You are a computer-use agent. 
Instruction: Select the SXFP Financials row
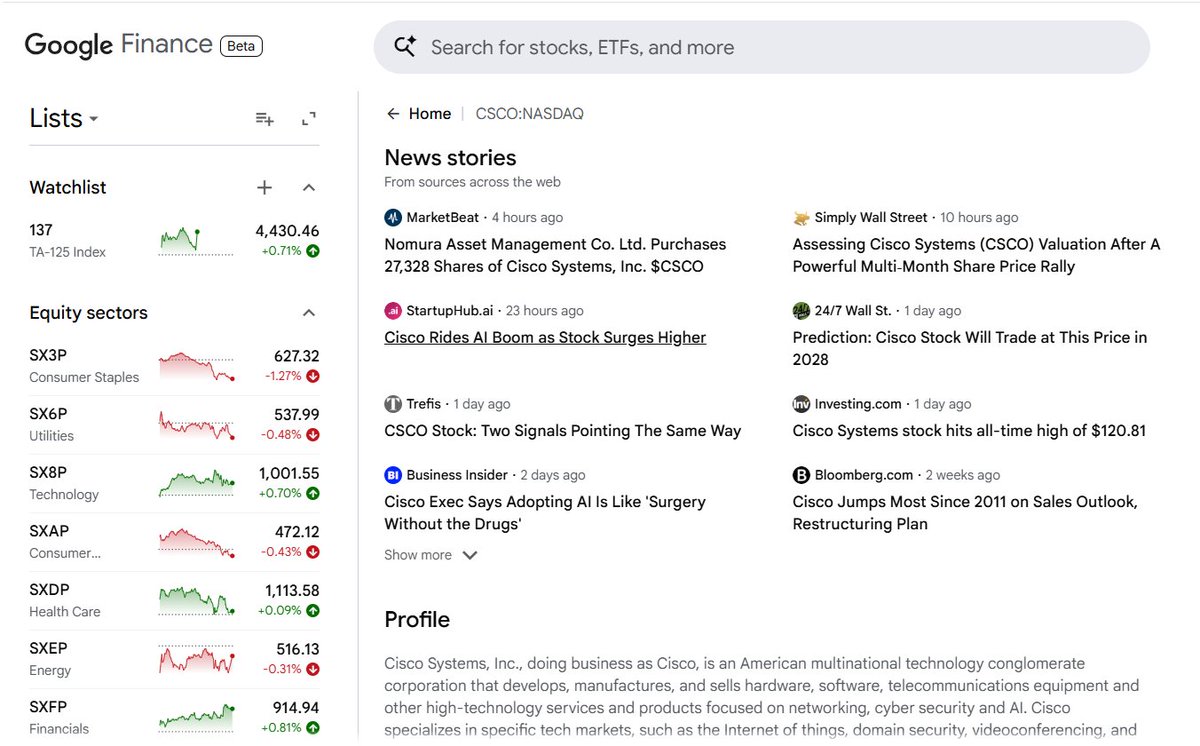(x=174, y=718)
